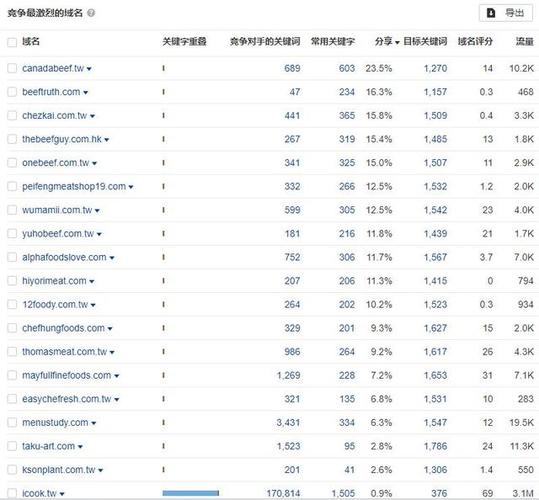Sort by 目标关键词 column header
The height and width of the screenshot is (500, 539).
(425, 42)
